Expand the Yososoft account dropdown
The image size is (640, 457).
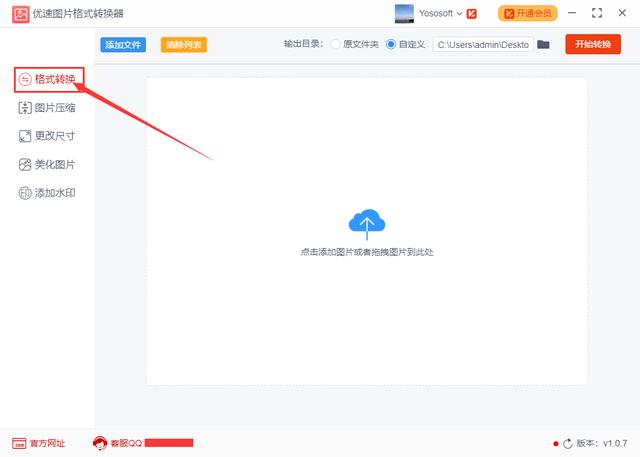coord(460,14)
